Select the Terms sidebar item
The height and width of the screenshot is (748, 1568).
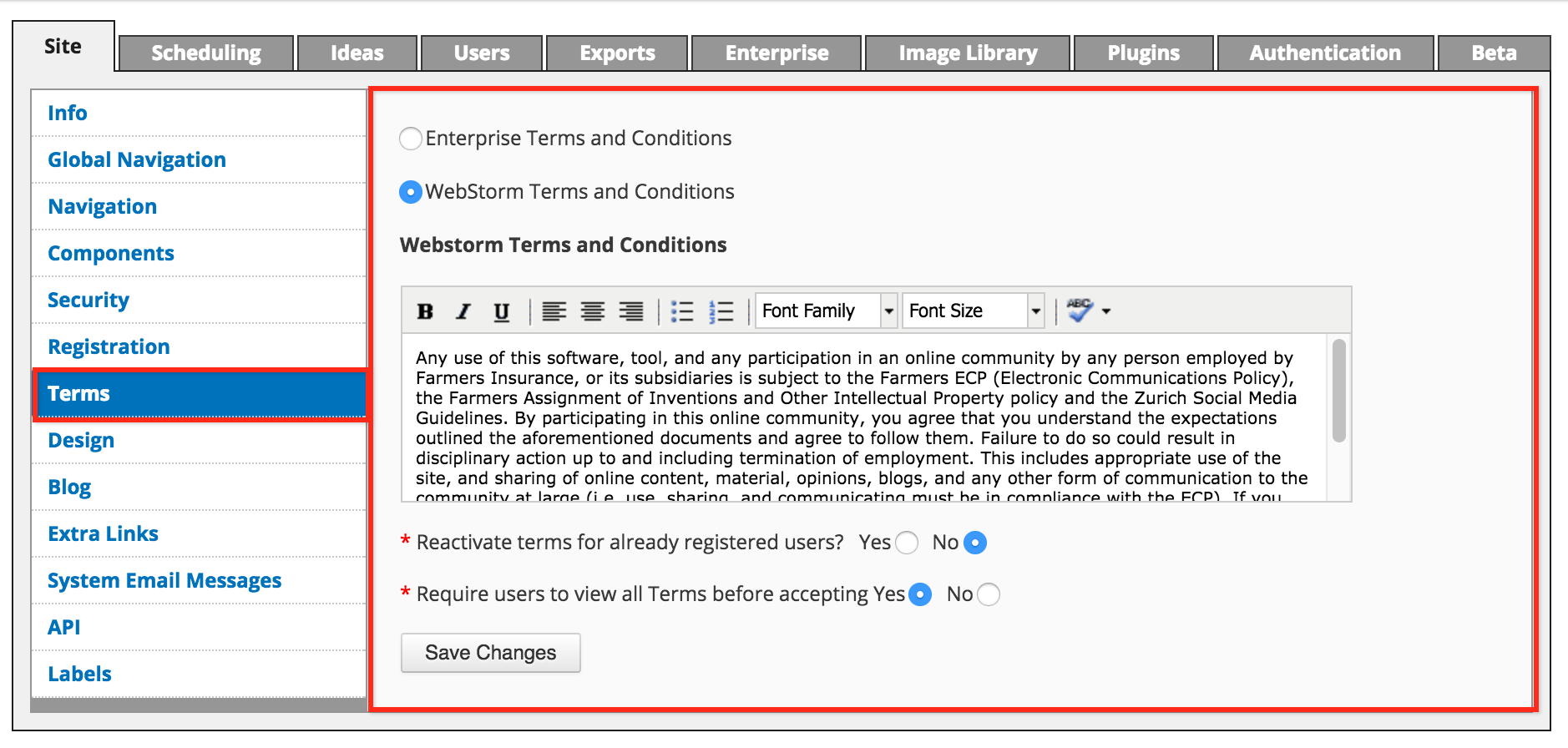(200, 394)
